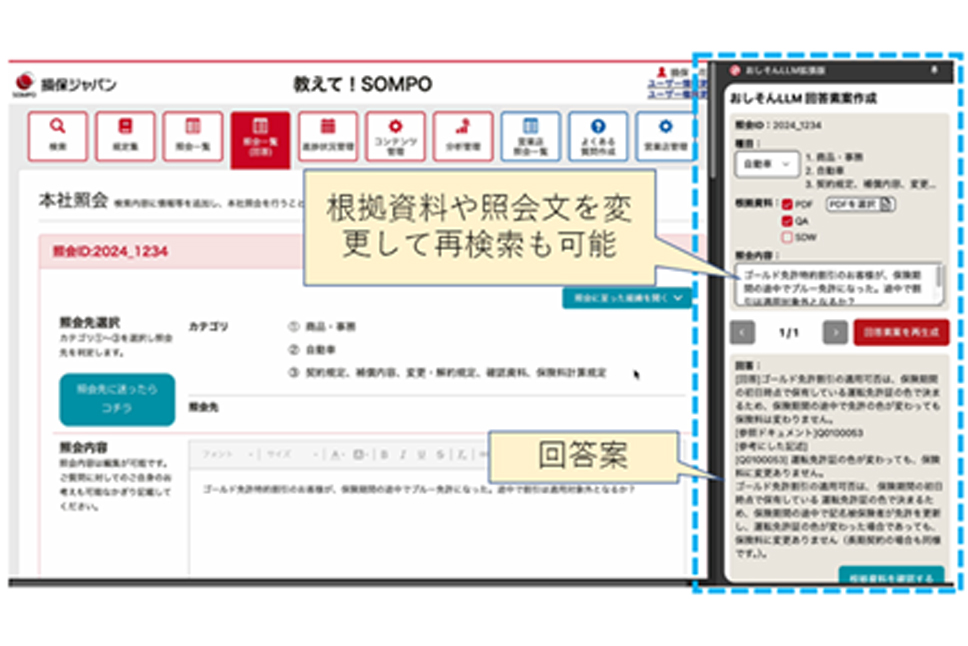This screenshot has width=968, height=646.
Task: Click the 教えて！SOMPO page title
Action: tap(362, 84)
